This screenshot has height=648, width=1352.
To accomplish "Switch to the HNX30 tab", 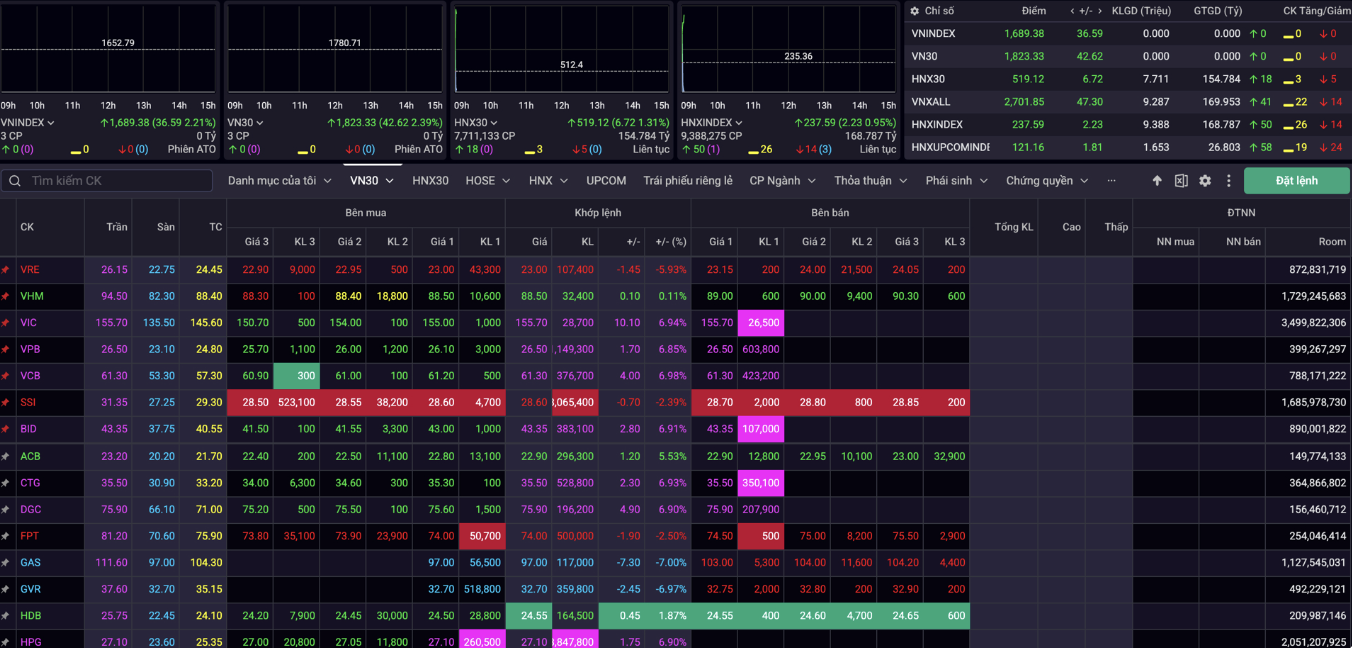I will coord(430,181).
